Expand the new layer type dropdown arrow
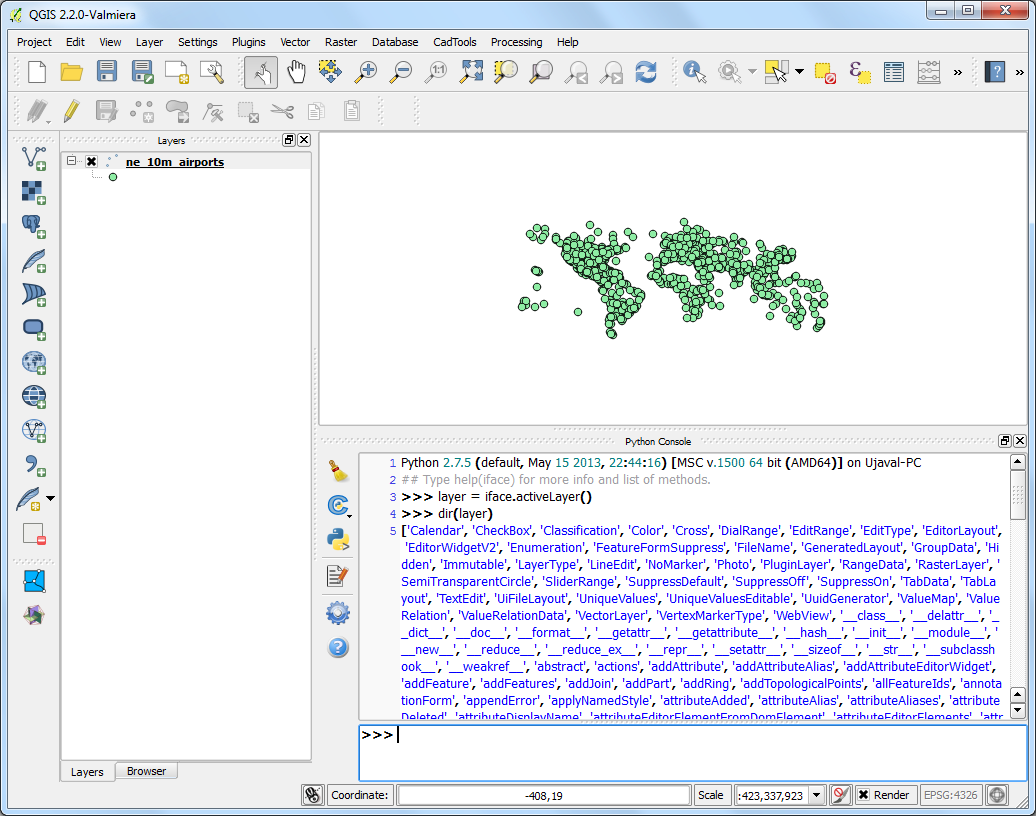 click(x=50, y=499)
